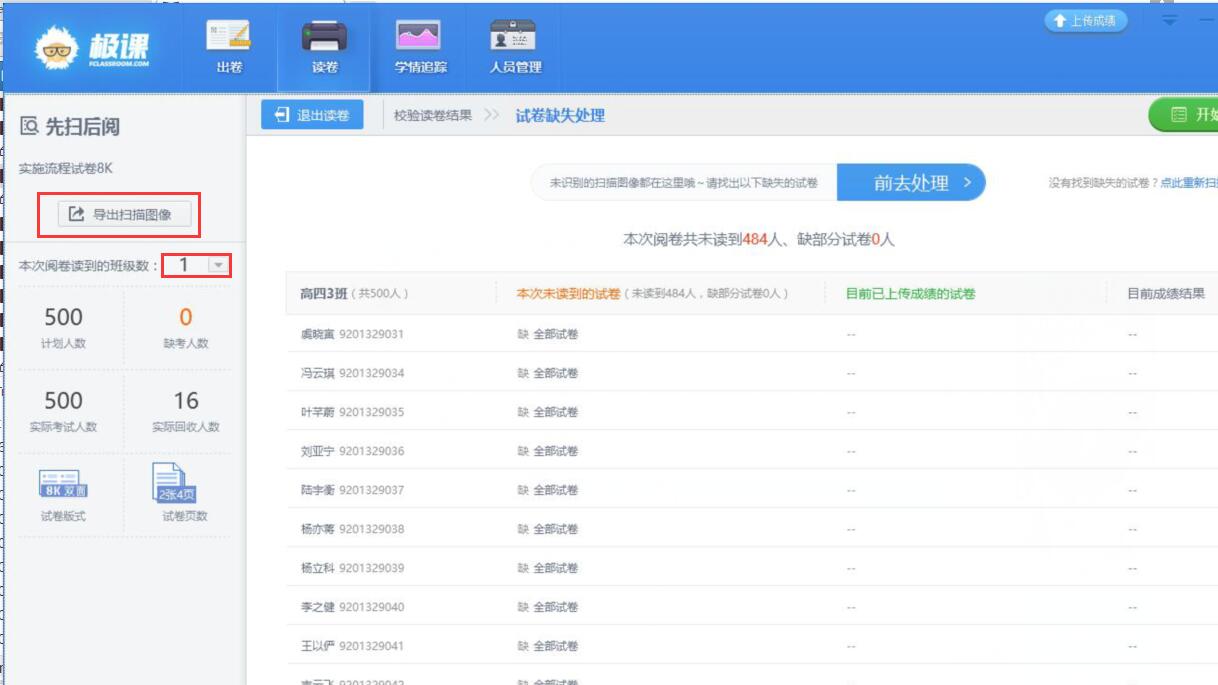Viewport: 1218px width, 685px height.
Task: Click 缺 全部试卷 for student 9201329040
Action: (x=548, y=607)
